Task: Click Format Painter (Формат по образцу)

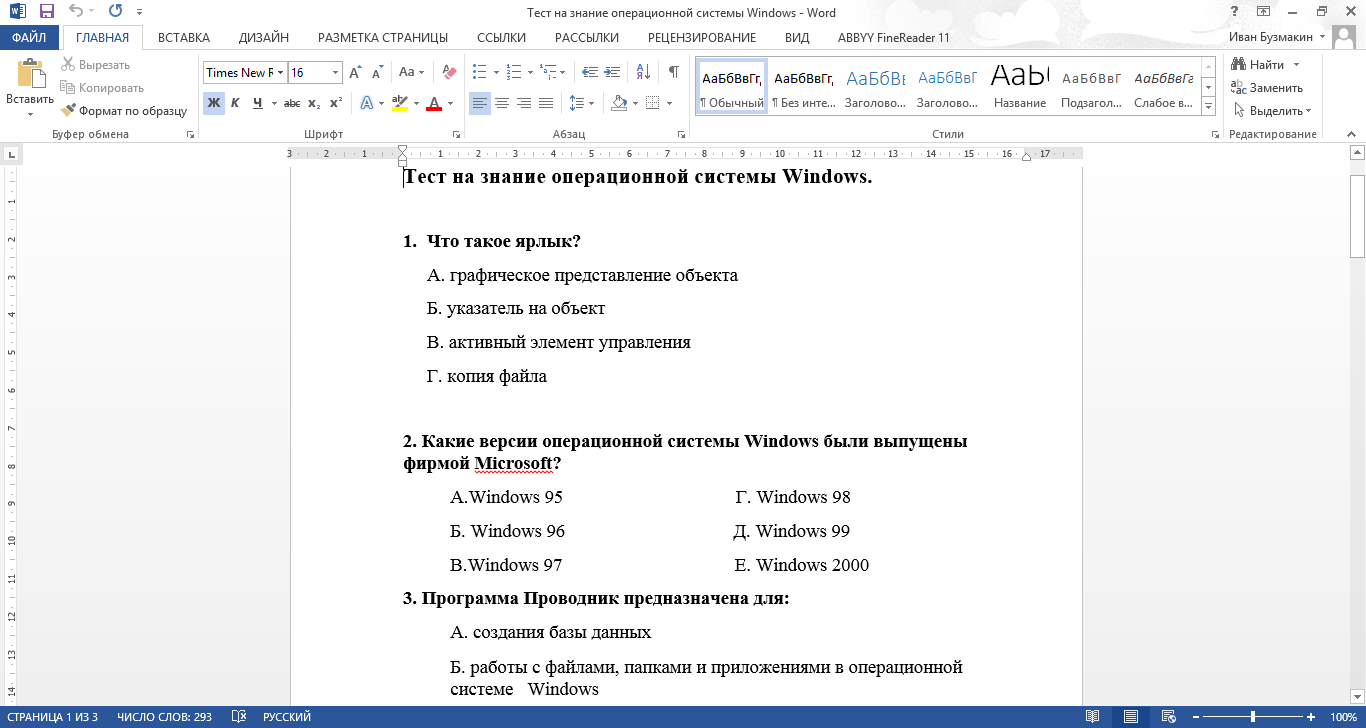Action: click(124, 111)
